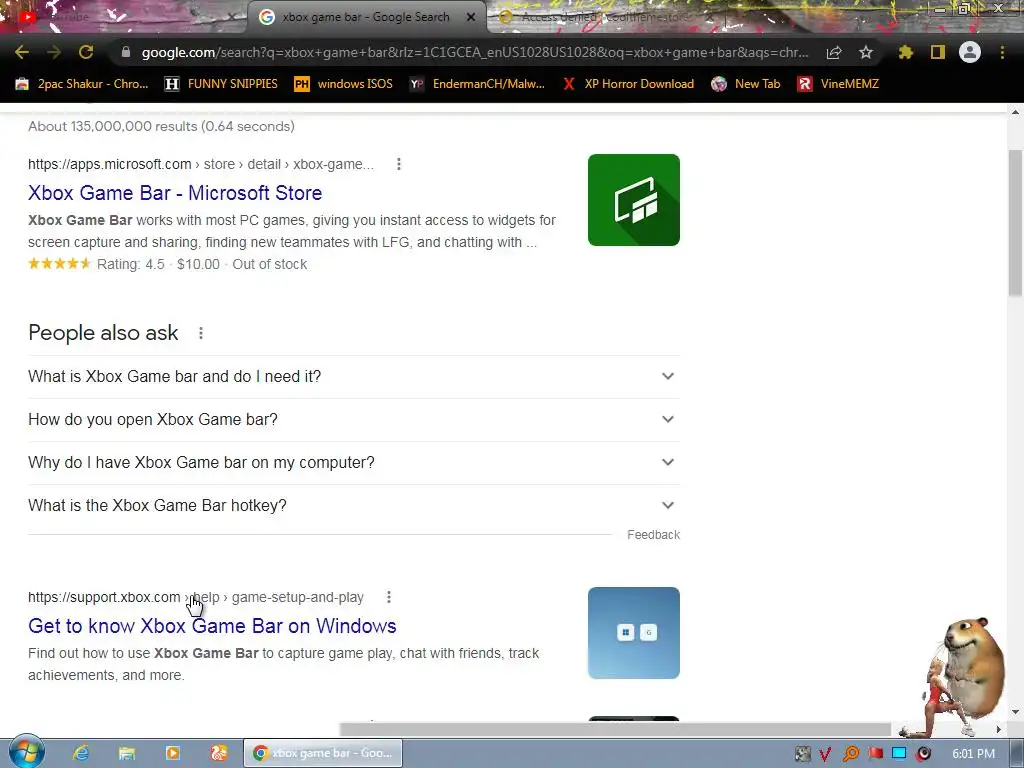Click the round black and red tray icon
This screenshot has width=1024, height=768.
coord(923,754)
